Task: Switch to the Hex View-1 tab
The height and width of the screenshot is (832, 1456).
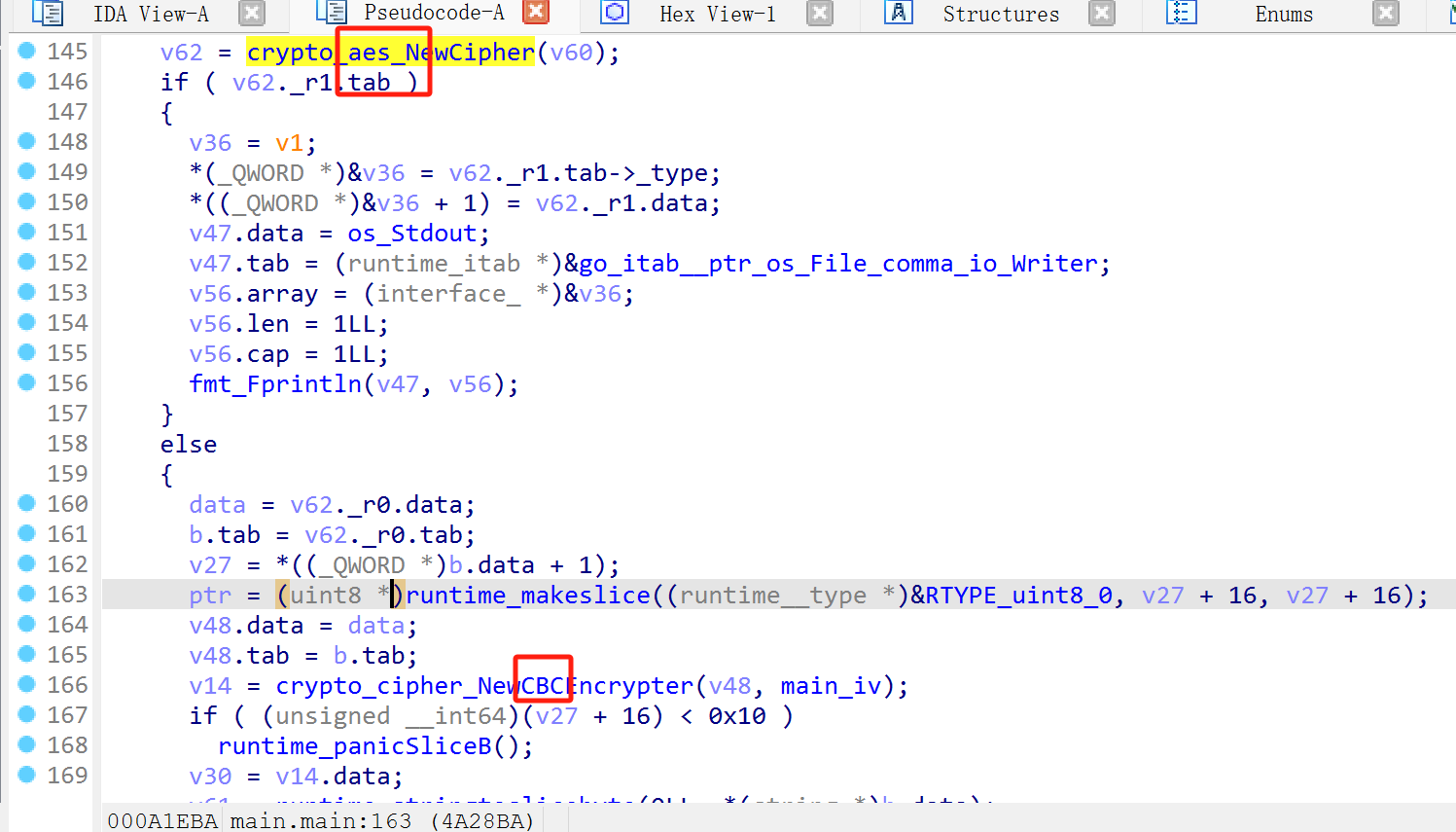Action: (717, 15)
